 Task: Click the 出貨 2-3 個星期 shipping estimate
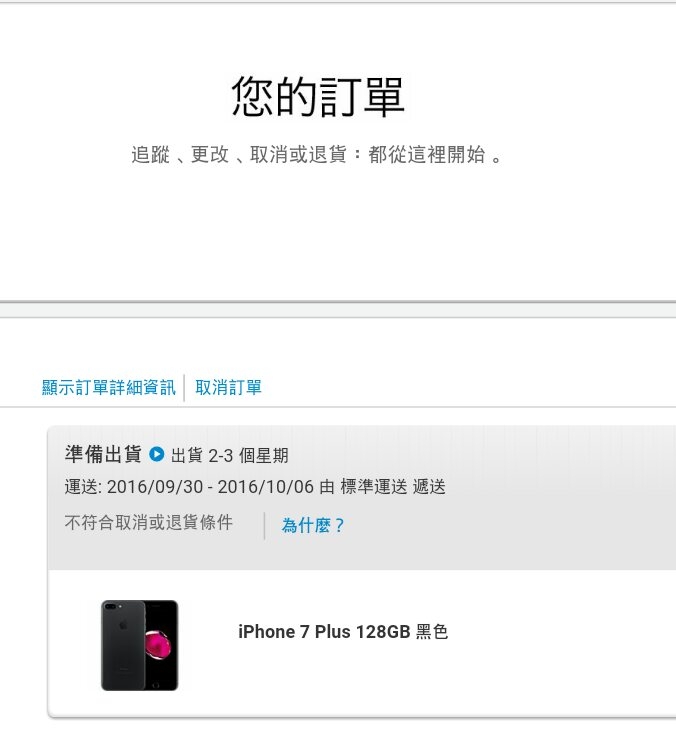(x=230, y=455)
